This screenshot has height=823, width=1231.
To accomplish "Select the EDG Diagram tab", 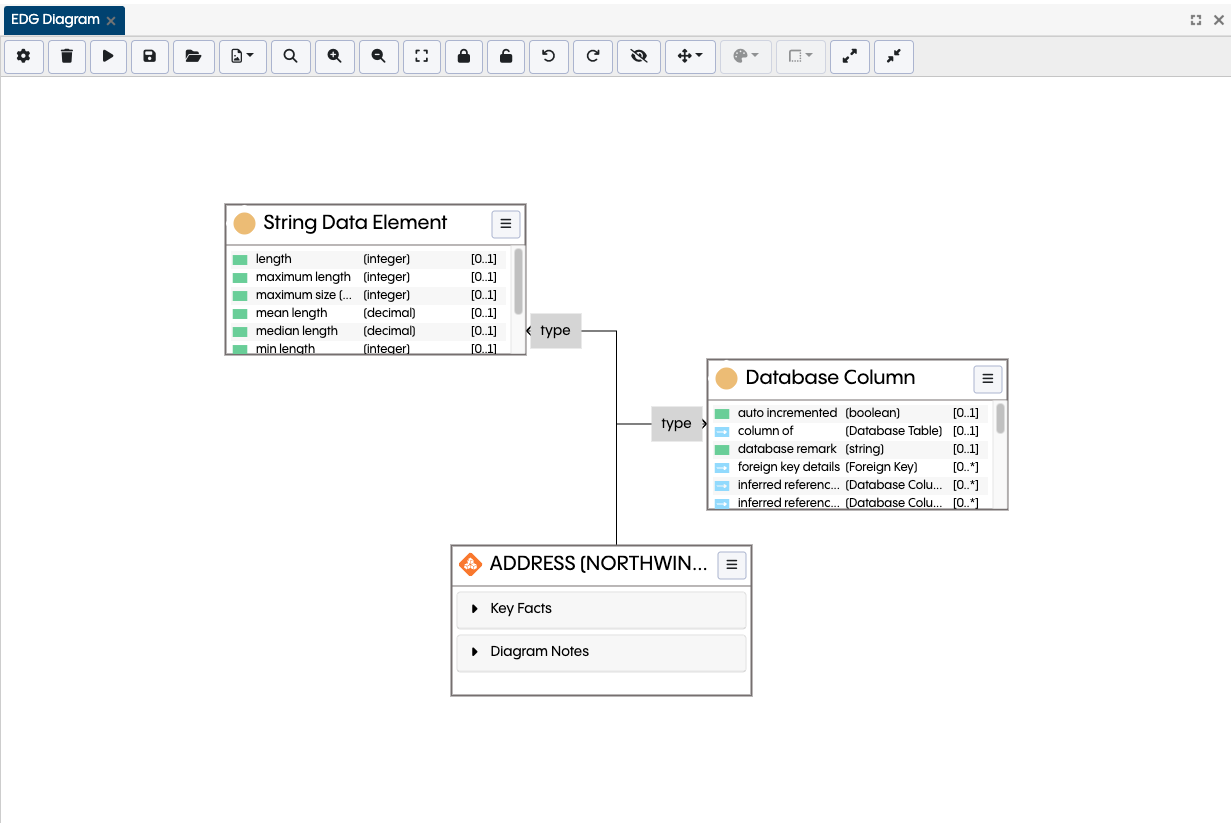I will (56, 20).
